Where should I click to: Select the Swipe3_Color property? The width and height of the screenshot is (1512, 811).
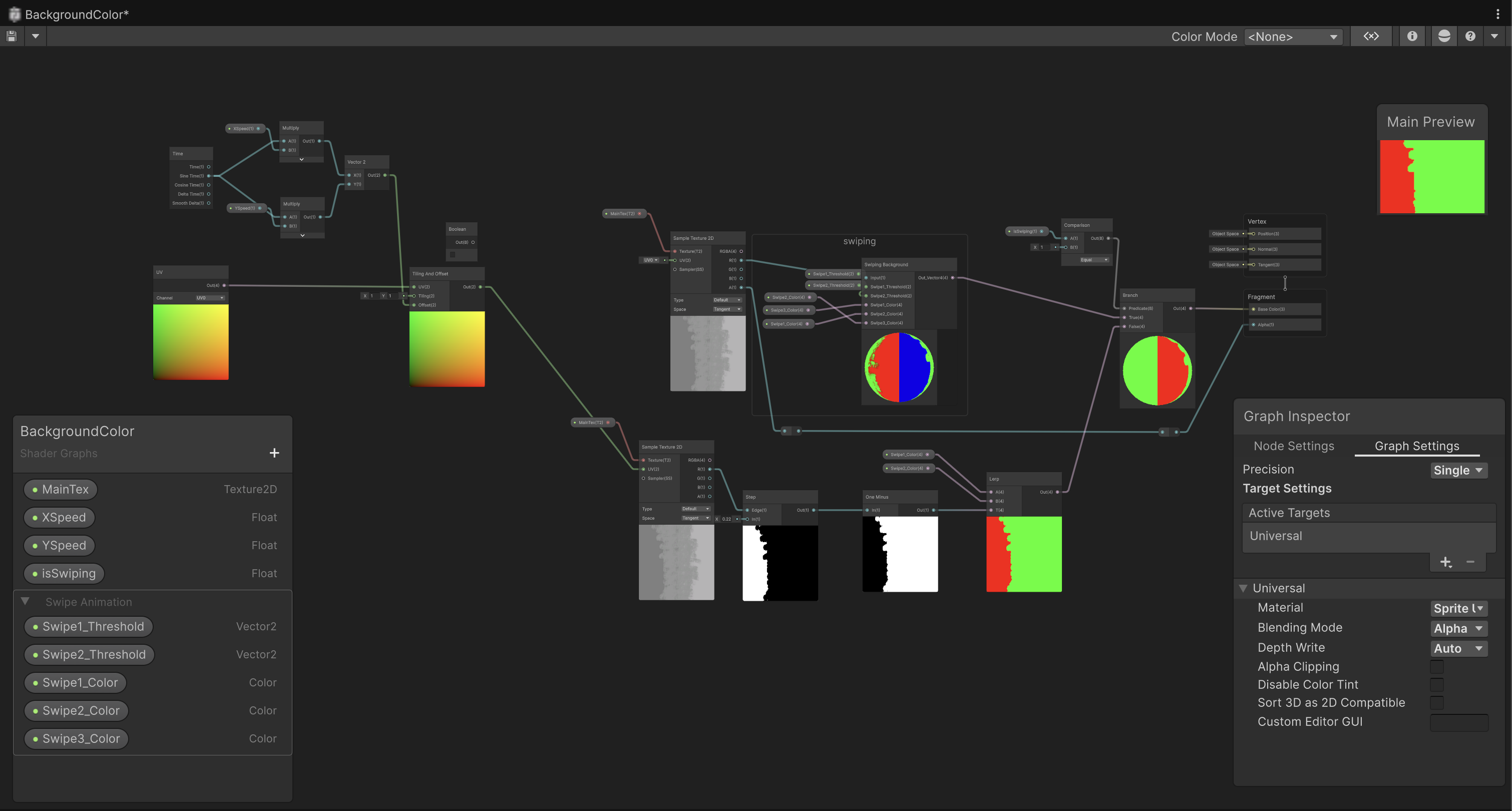click(76, 739)
